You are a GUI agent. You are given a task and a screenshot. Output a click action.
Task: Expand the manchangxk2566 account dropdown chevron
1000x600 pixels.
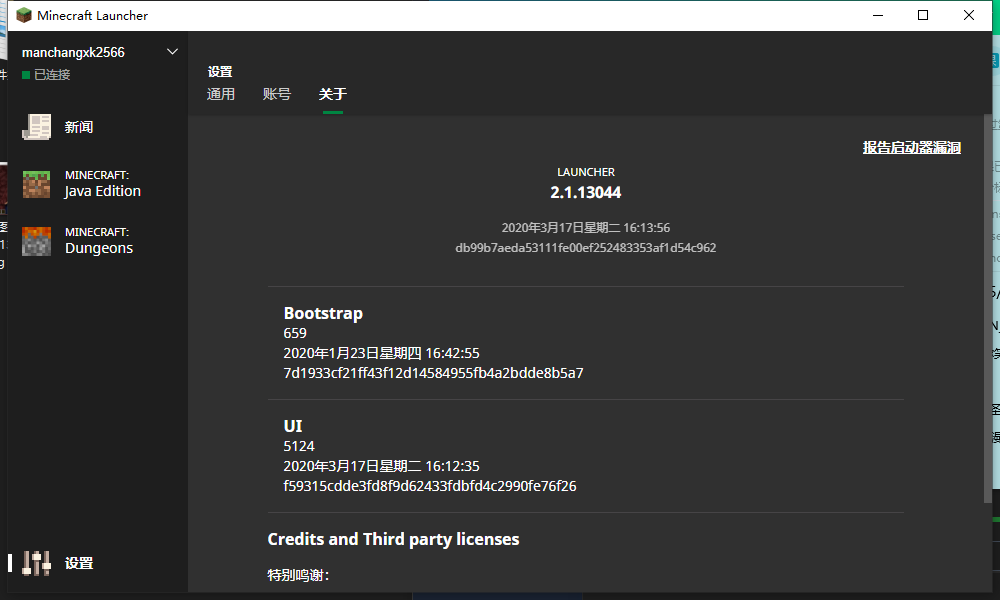[172, 52]
